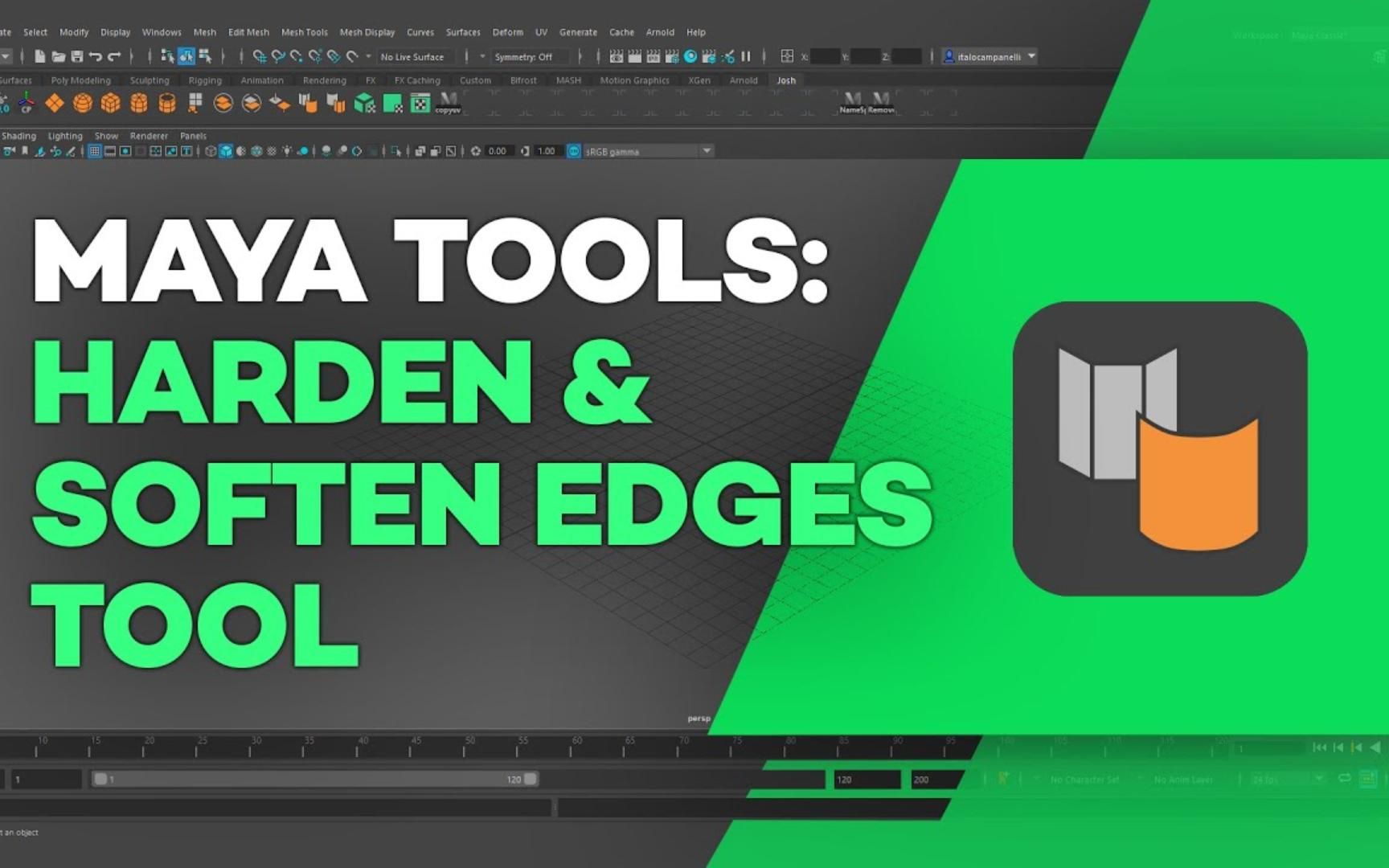Create polygon cylinder from shelf
The width and height of the screenshot is (1389, 868).
(138, 103)
